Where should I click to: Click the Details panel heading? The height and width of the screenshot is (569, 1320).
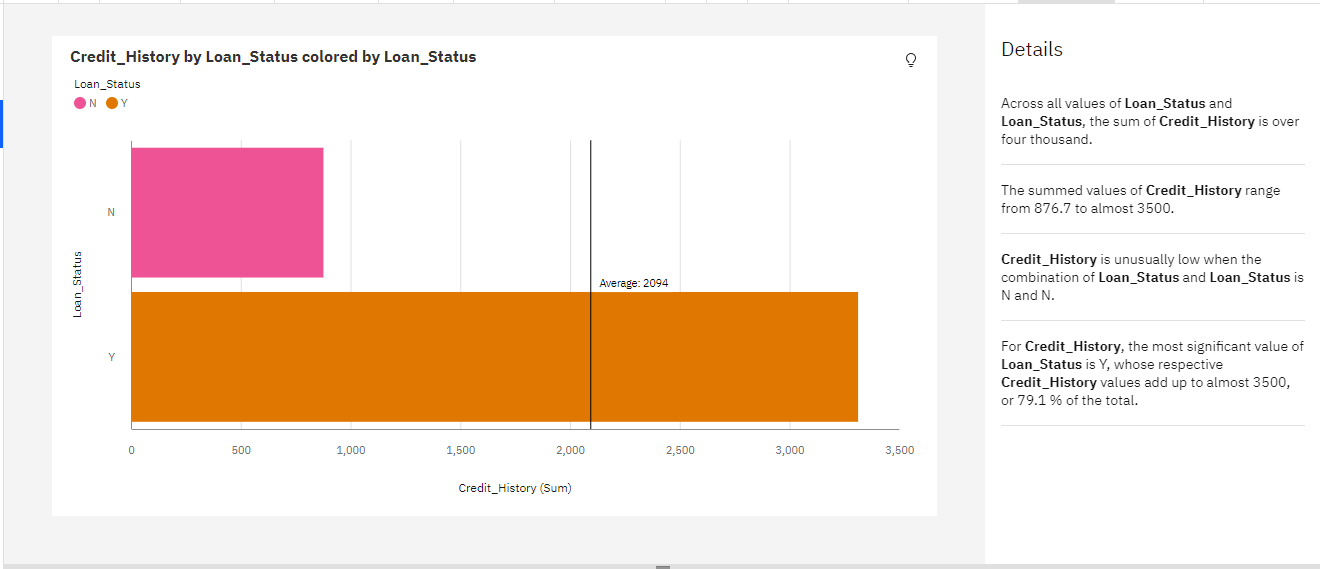click(x=1032, y=50)
